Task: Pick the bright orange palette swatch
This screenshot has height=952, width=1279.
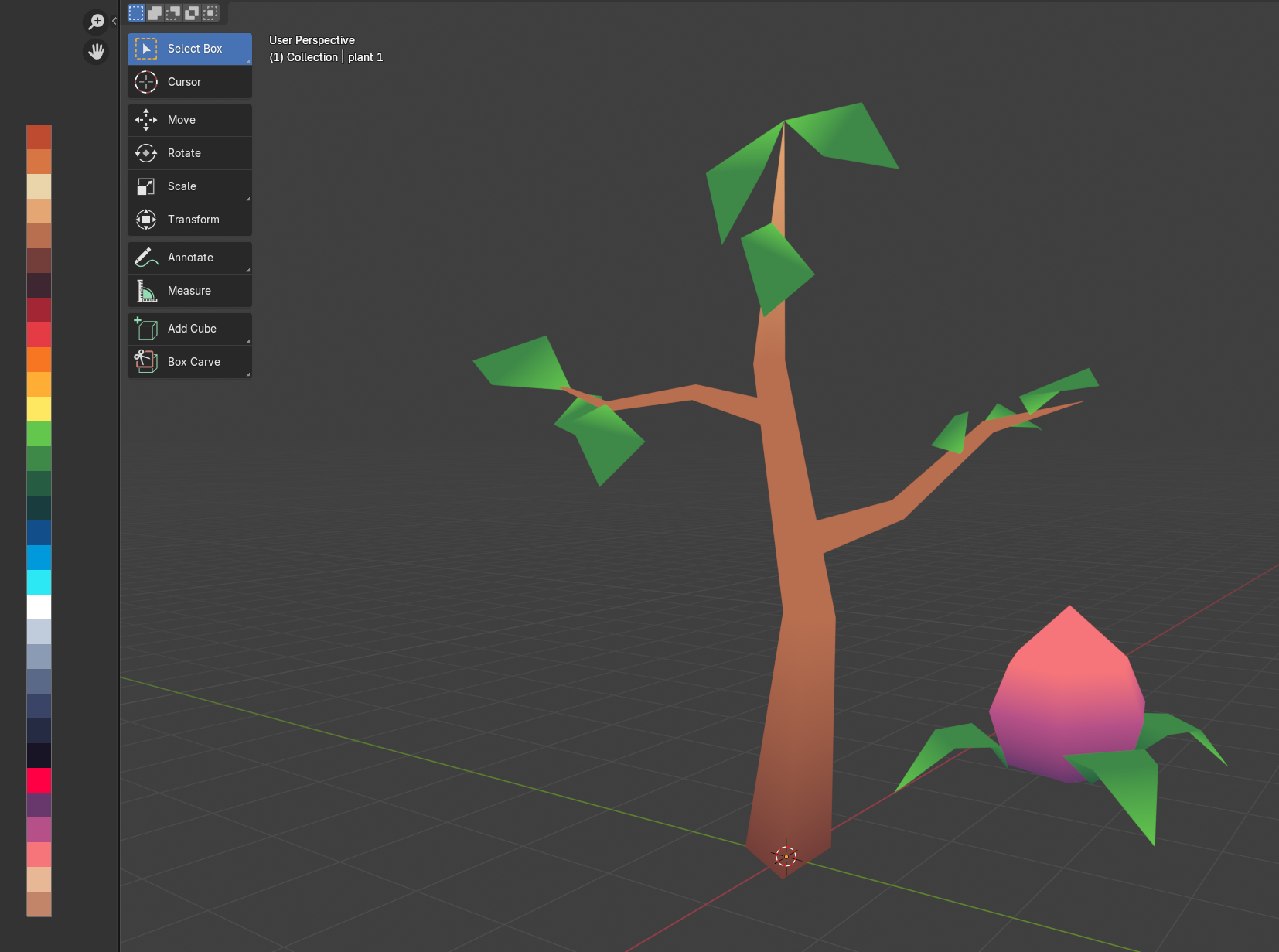Action: 39,360
